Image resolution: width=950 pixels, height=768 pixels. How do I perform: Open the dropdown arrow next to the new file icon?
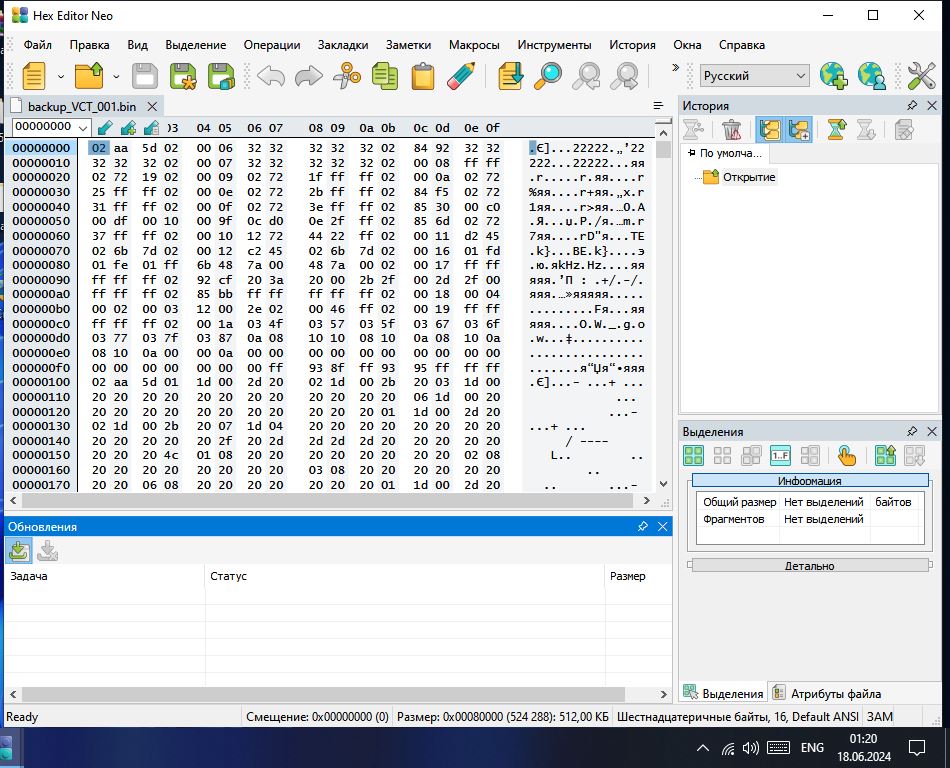61,77
